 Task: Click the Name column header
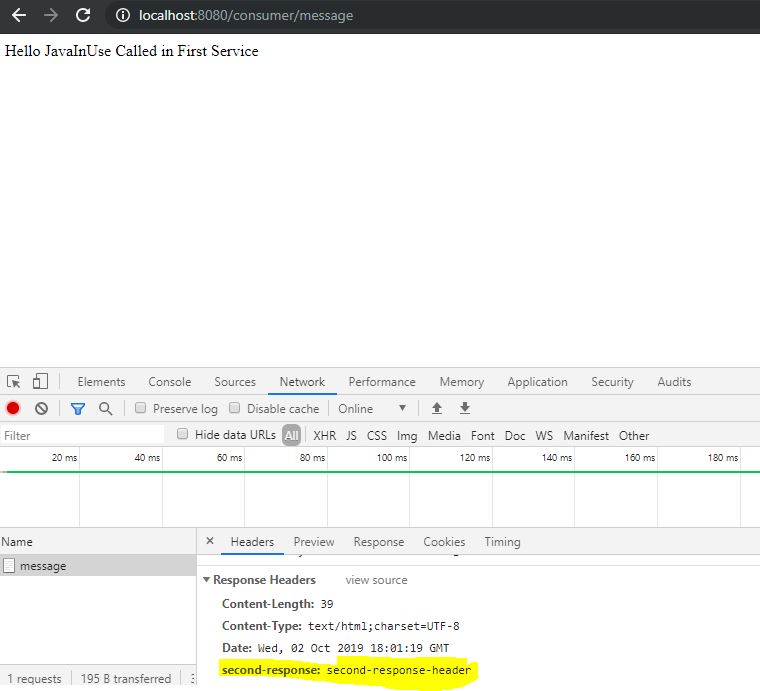tap(17, 542)
